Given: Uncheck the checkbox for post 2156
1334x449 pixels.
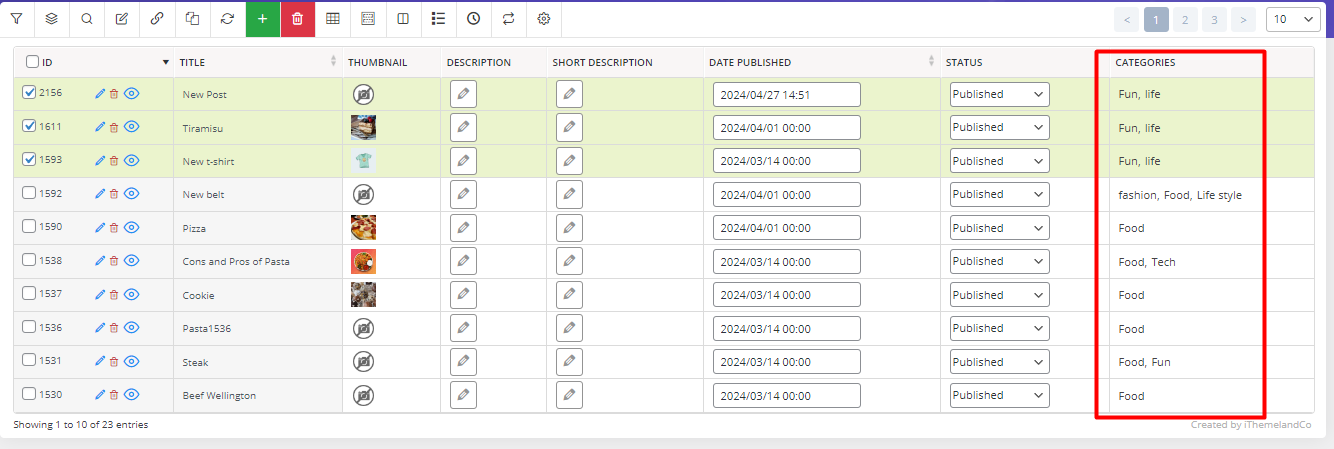Looking at the screenshot, I should coord(29,93).
